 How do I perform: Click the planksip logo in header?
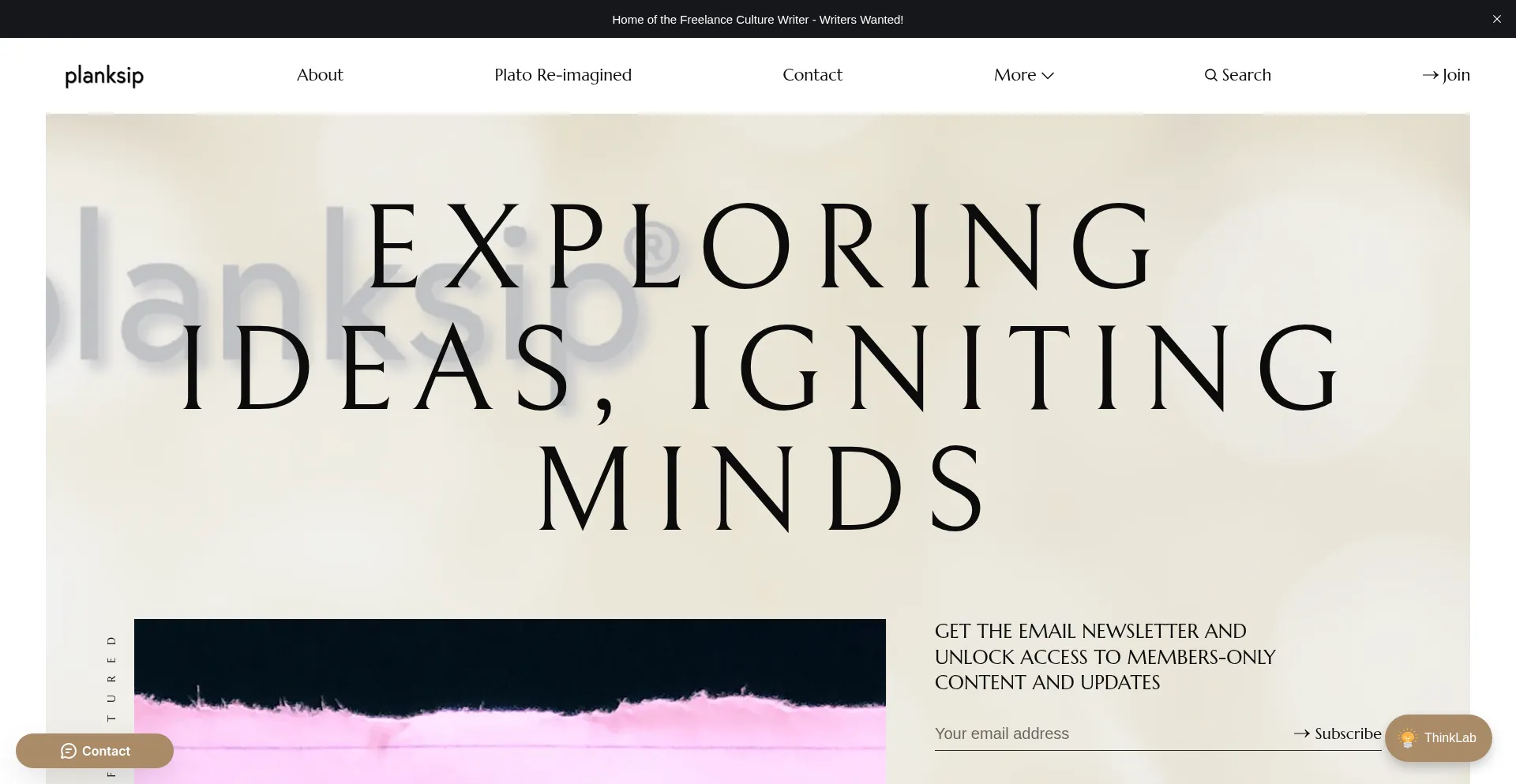[x=104, y=76]
